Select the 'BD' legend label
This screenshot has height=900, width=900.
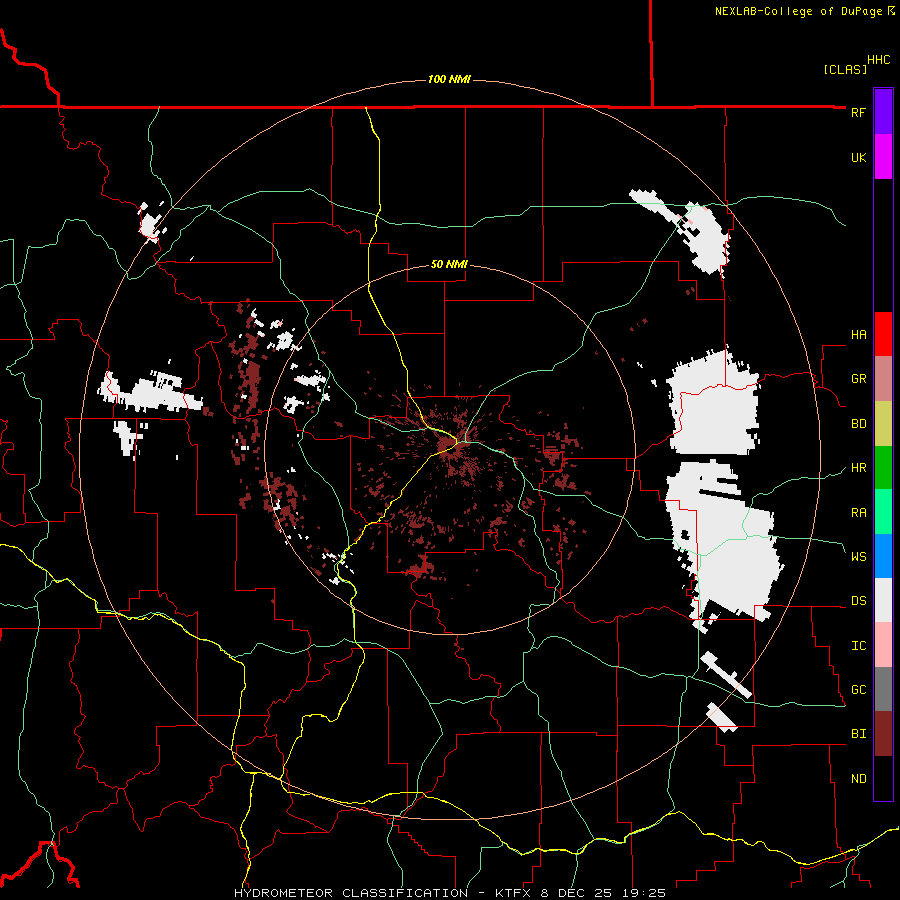[858, 424]
